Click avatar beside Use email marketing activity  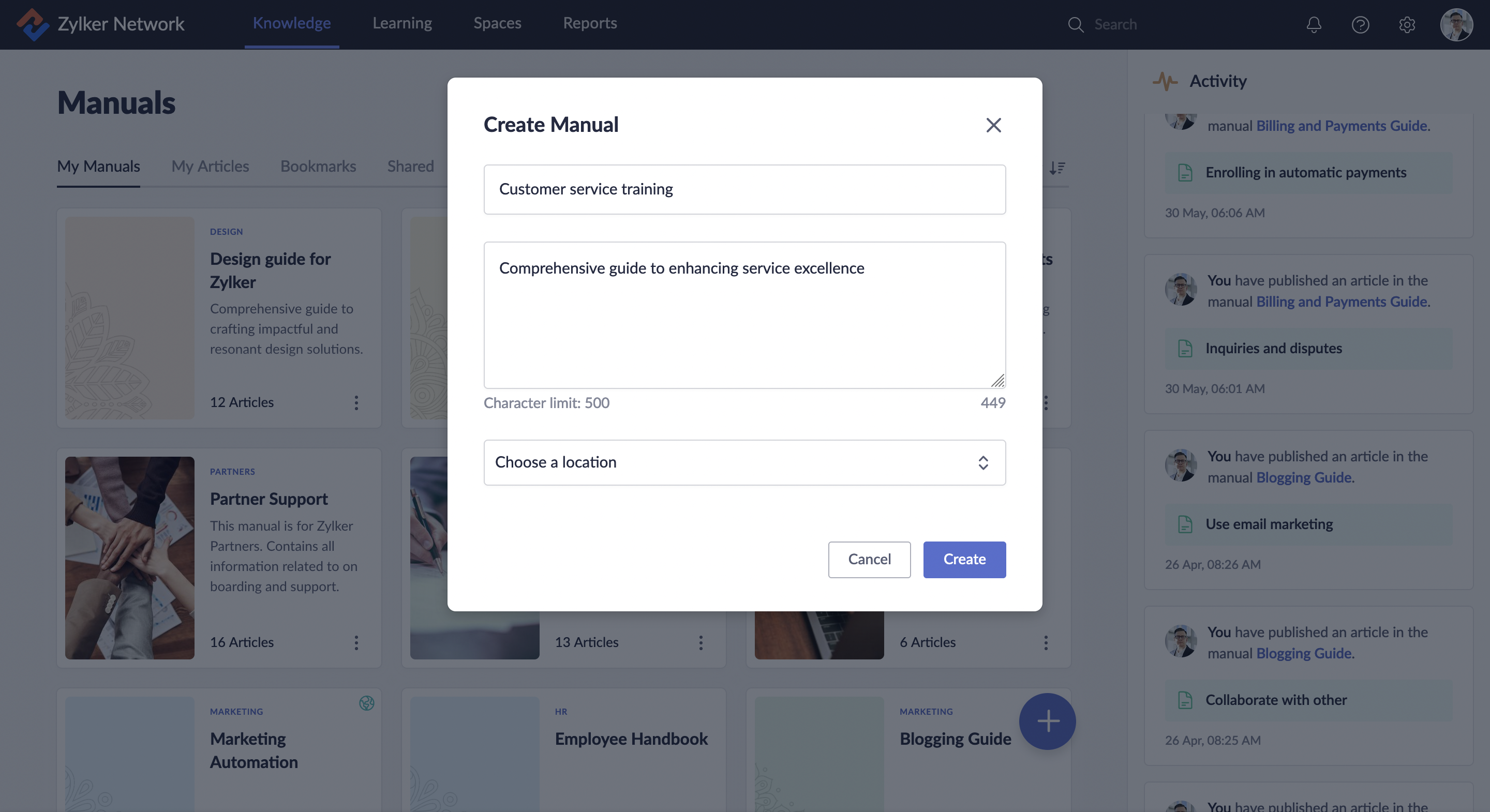(x=1181, y=465)
